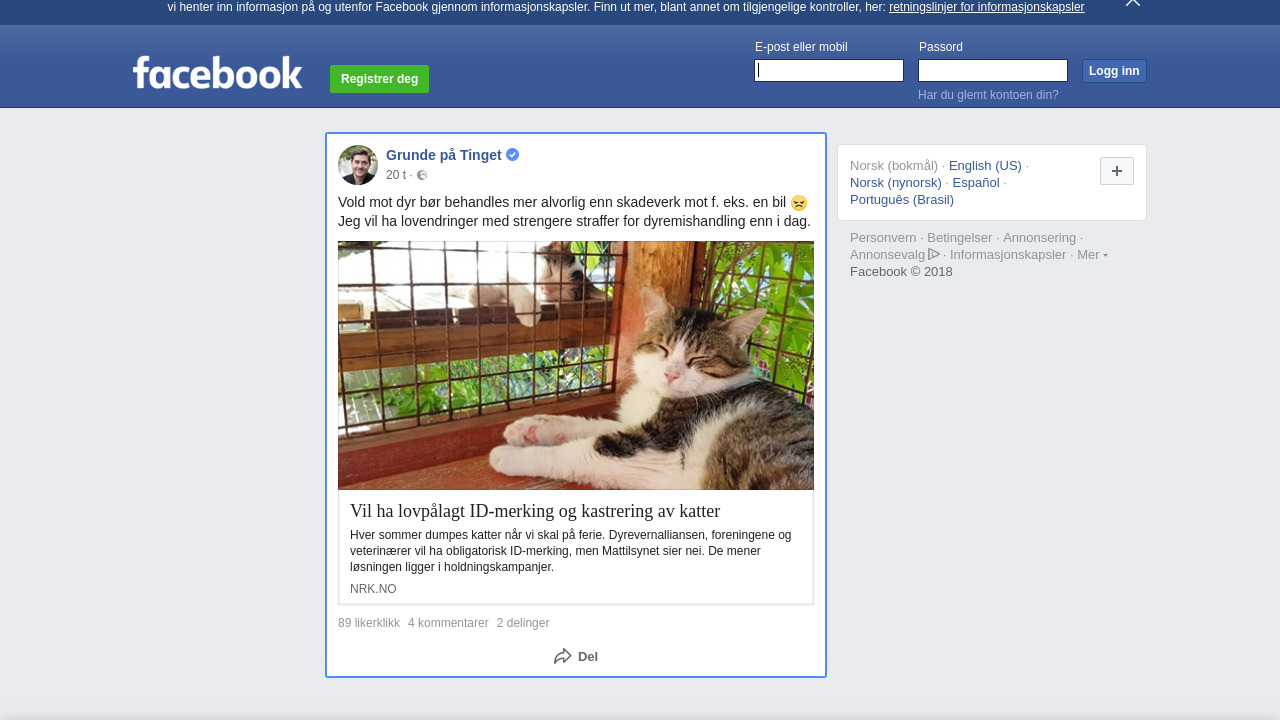Click the Registrer deg button
This screenshot has height=720, width=1280.
pyautogui.click(x=379, y=79)
